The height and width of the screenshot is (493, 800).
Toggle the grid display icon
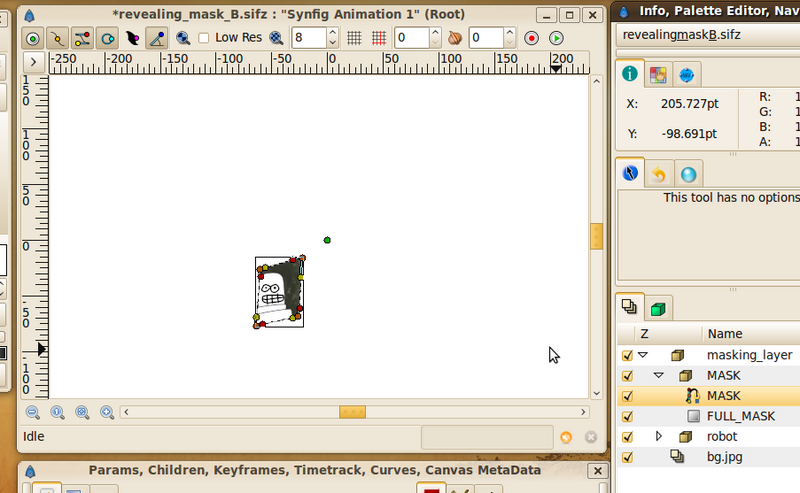click(354, 38)
